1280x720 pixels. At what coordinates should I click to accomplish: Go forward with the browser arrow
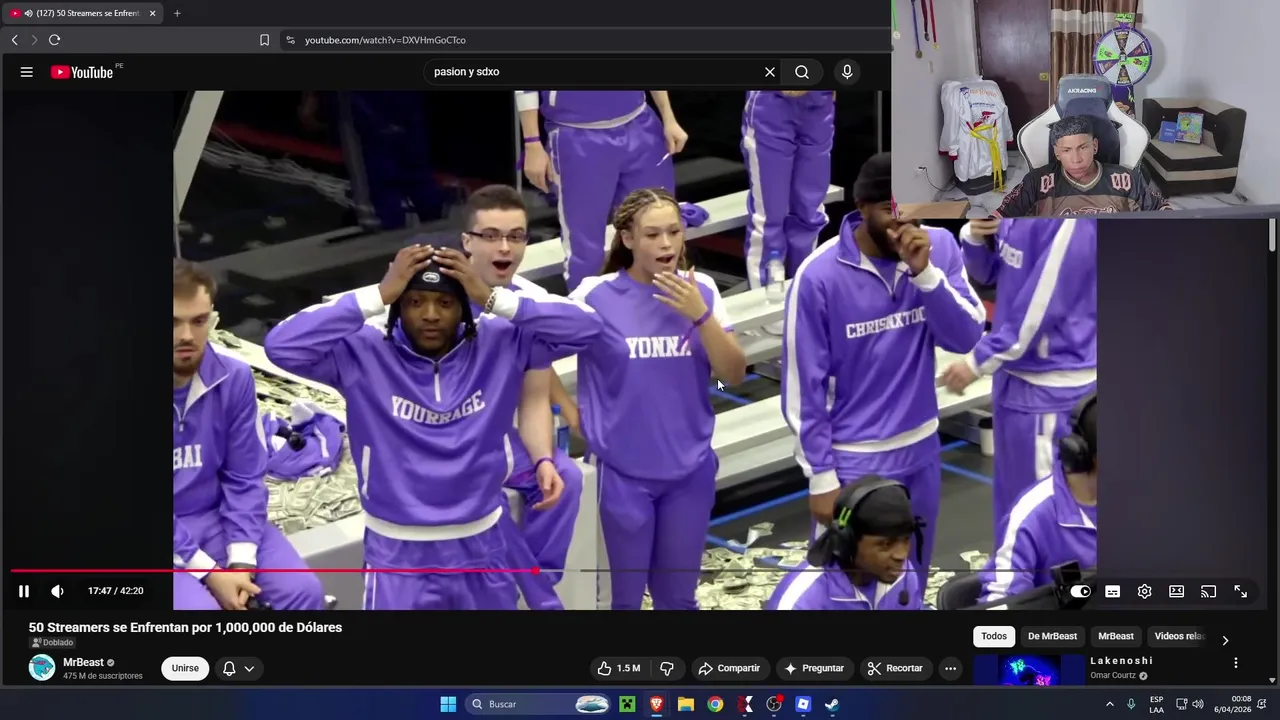(x=34, y=40)
